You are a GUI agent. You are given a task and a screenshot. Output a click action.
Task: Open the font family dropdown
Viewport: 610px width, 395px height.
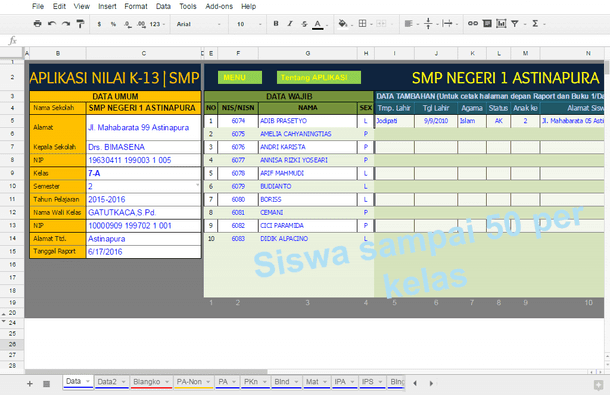(x=198, y=24)
